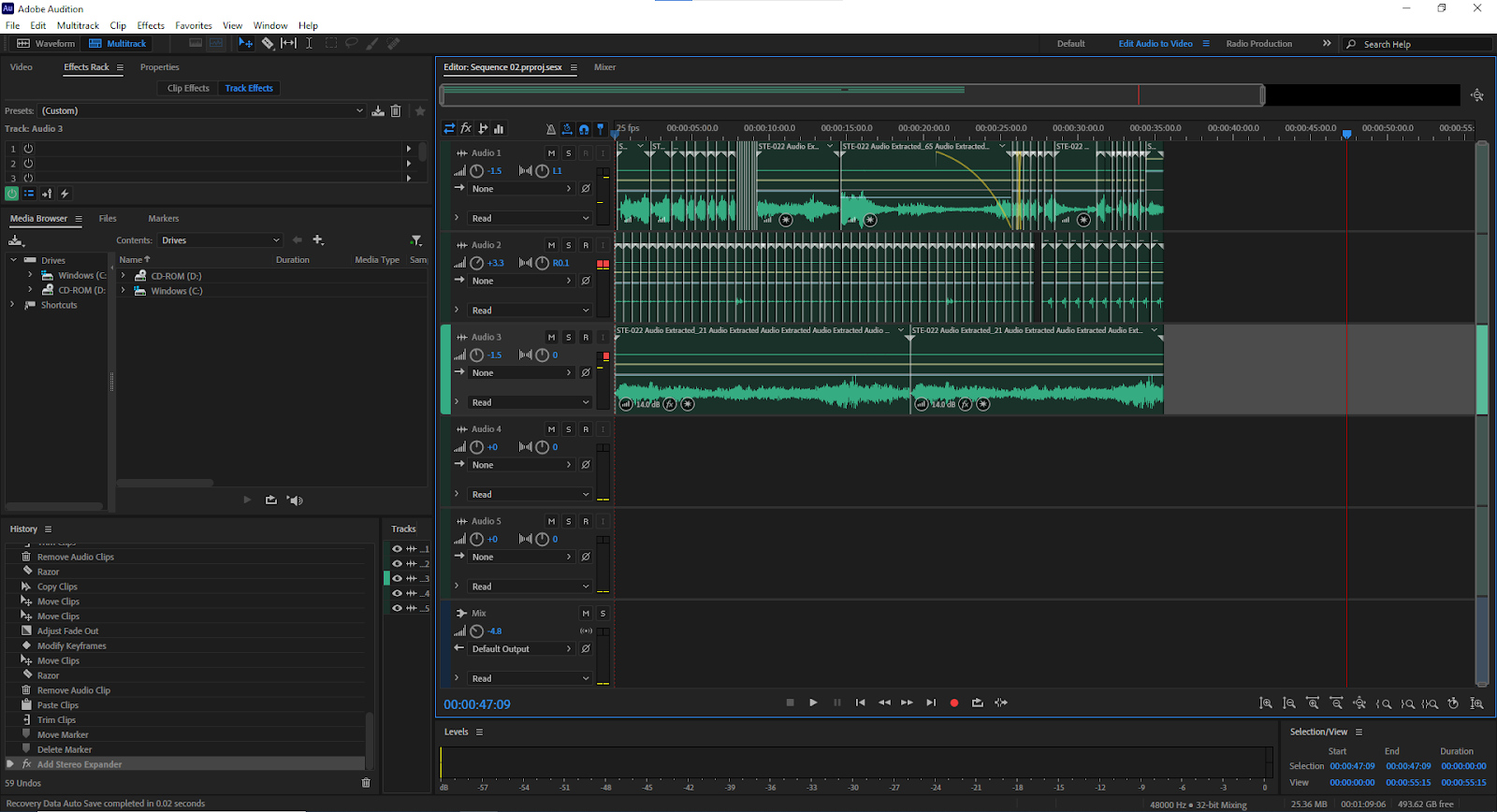Select the Clip Effects button

pyautogui.click(x=188, y=88)
